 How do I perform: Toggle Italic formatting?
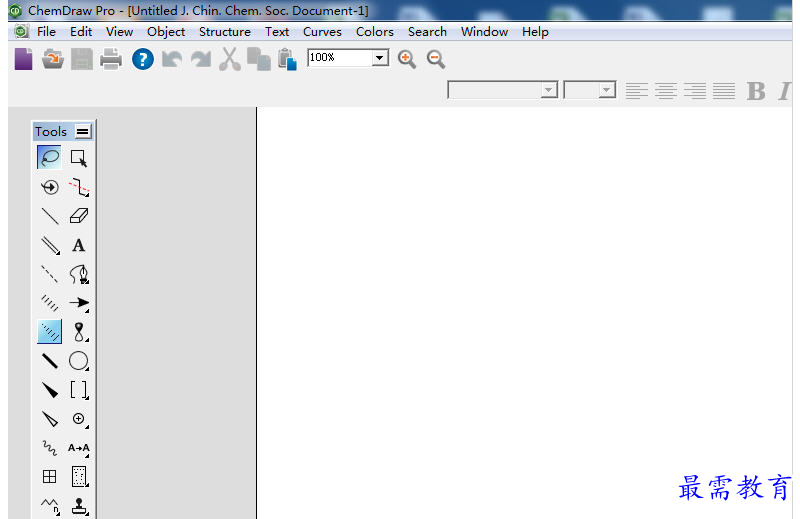pos(784,91)
